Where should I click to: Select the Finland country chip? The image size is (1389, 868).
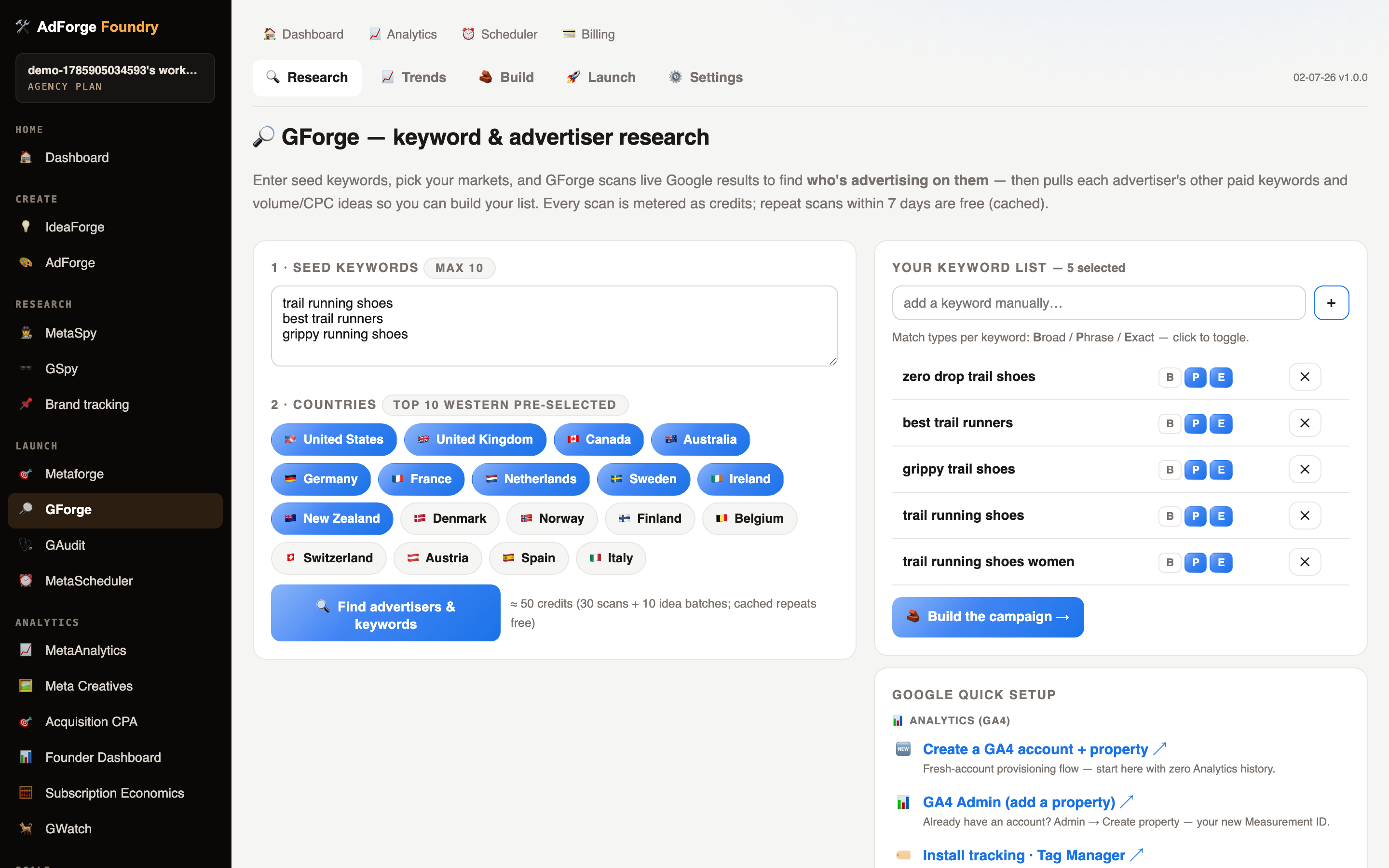point(650,518)
